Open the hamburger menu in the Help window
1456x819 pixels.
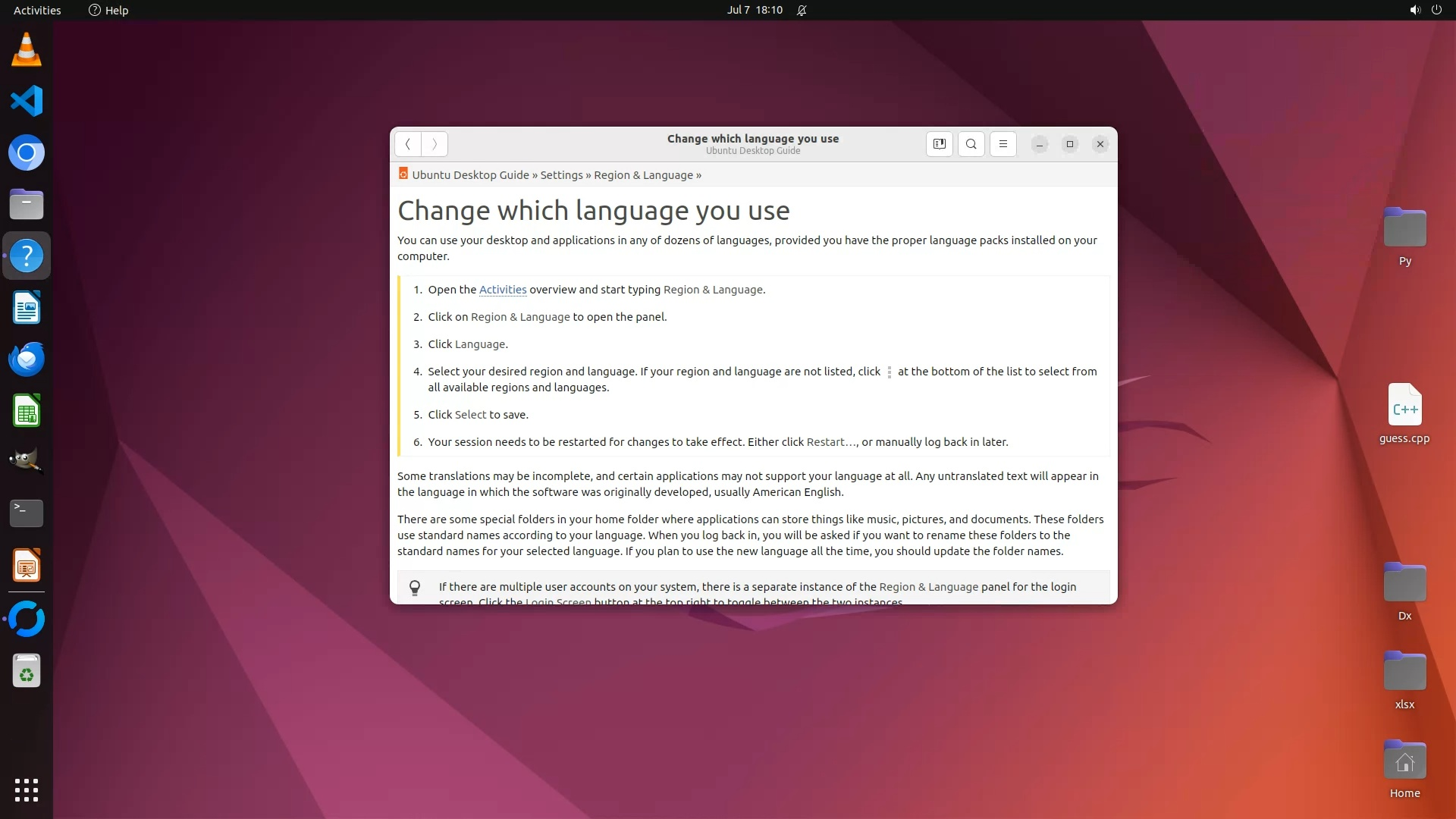1003,144
